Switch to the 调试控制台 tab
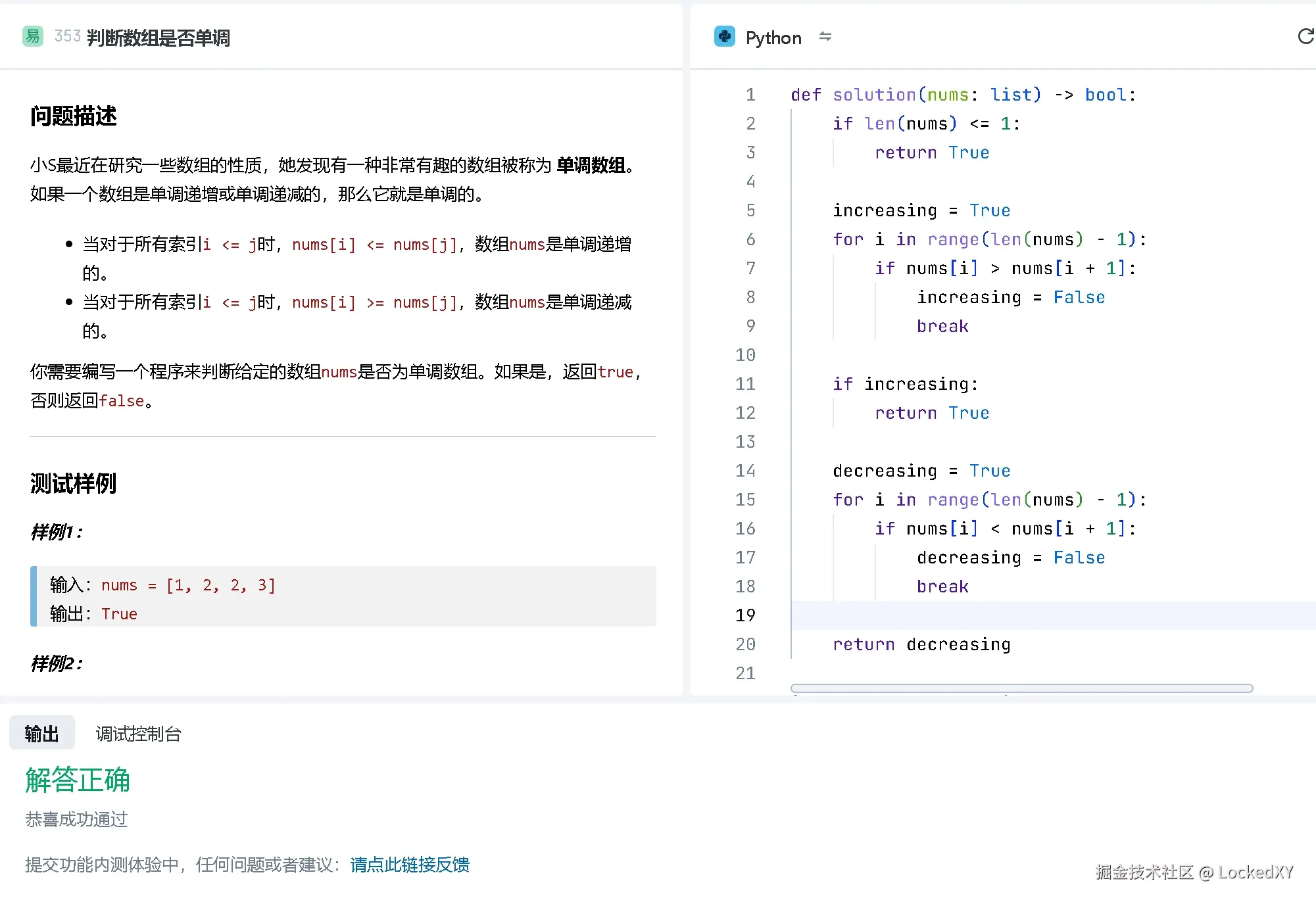Image resolution: width=1316 pixels, height=904 pixels. (139, 733)
